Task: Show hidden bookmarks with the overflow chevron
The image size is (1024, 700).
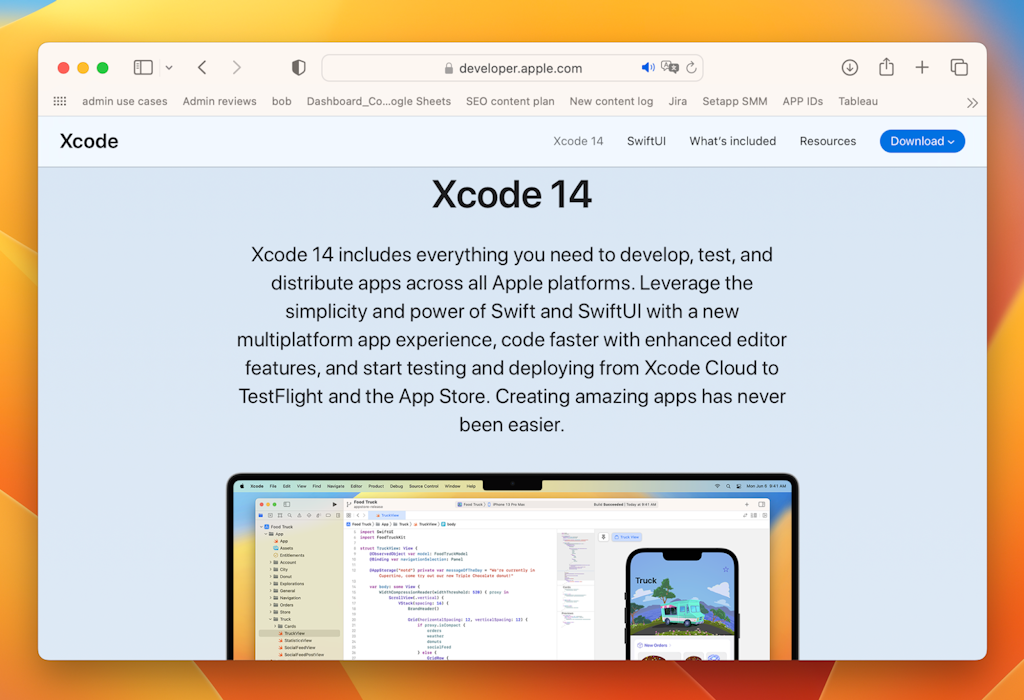Action: [971, 101]
